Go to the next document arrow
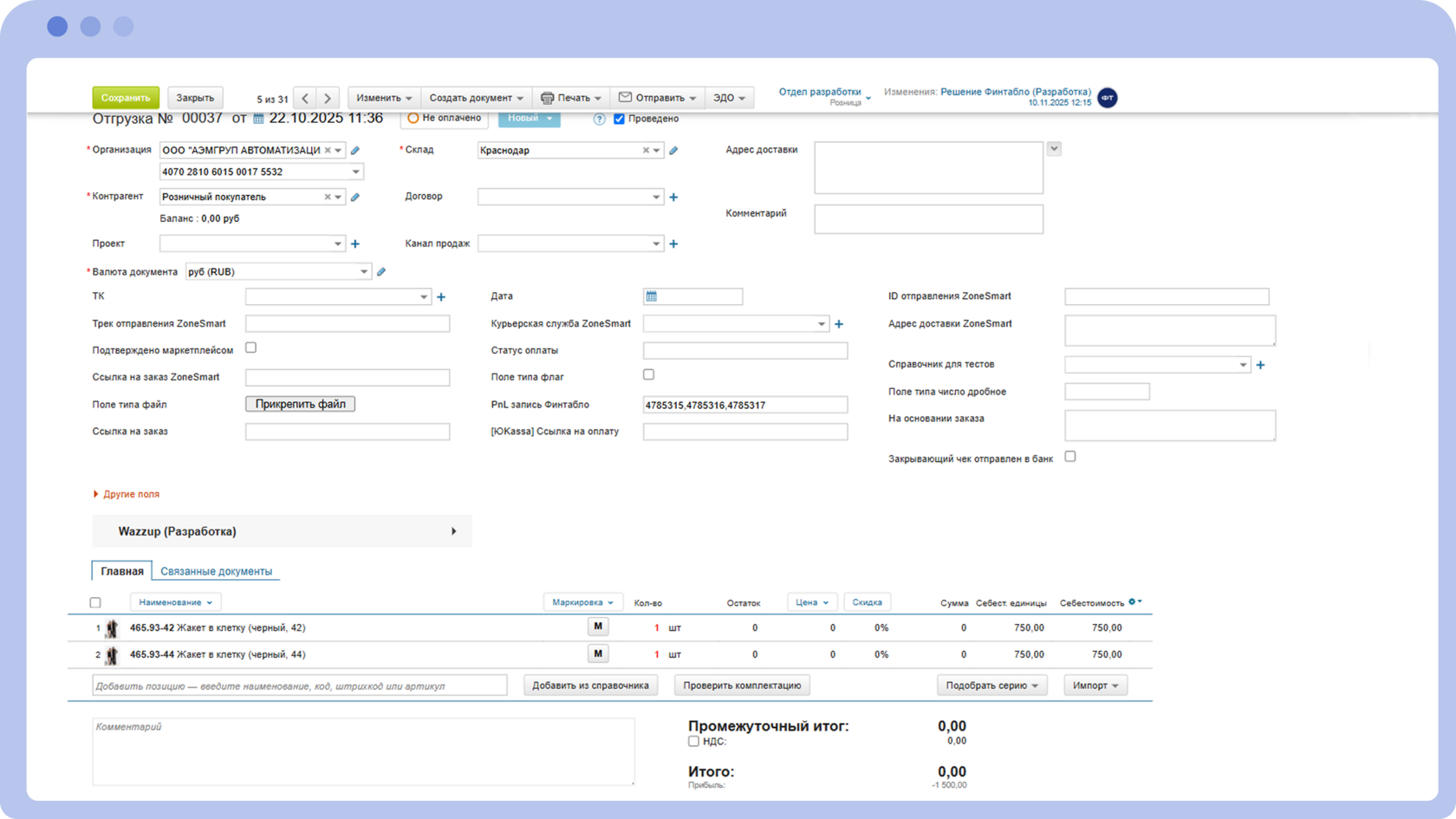 (x=328, y=99)
